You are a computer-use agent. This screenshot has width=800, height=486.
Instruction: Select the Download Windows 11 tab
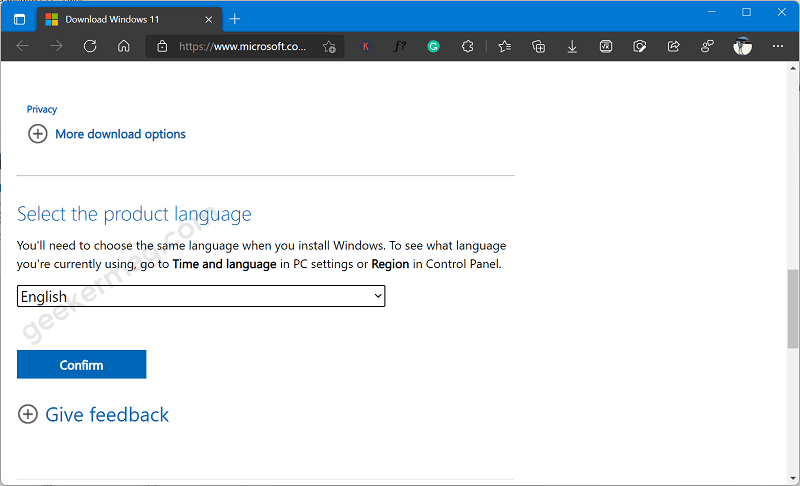(x=130, y=19)
